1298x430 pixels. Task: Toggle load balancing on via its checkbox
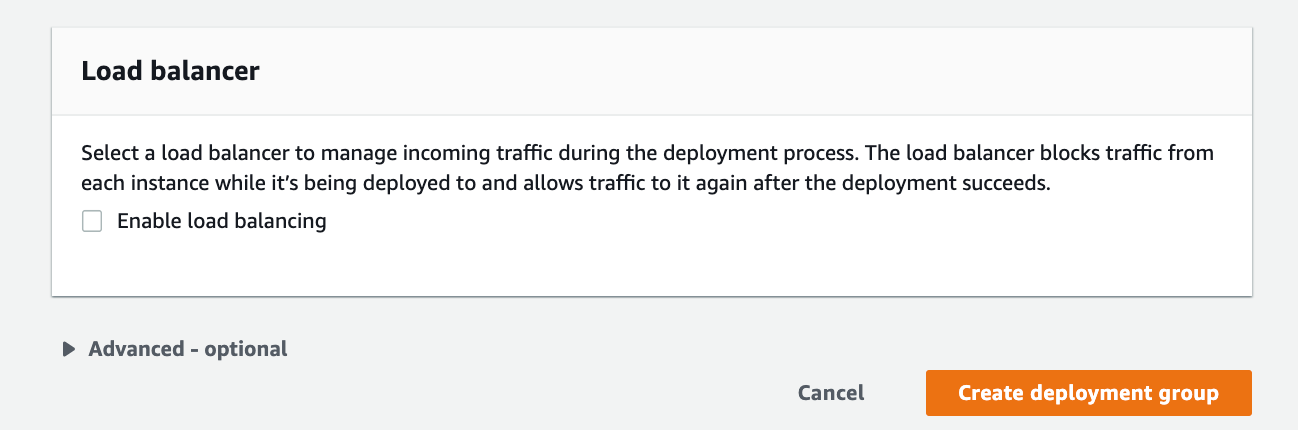(92, 221)
